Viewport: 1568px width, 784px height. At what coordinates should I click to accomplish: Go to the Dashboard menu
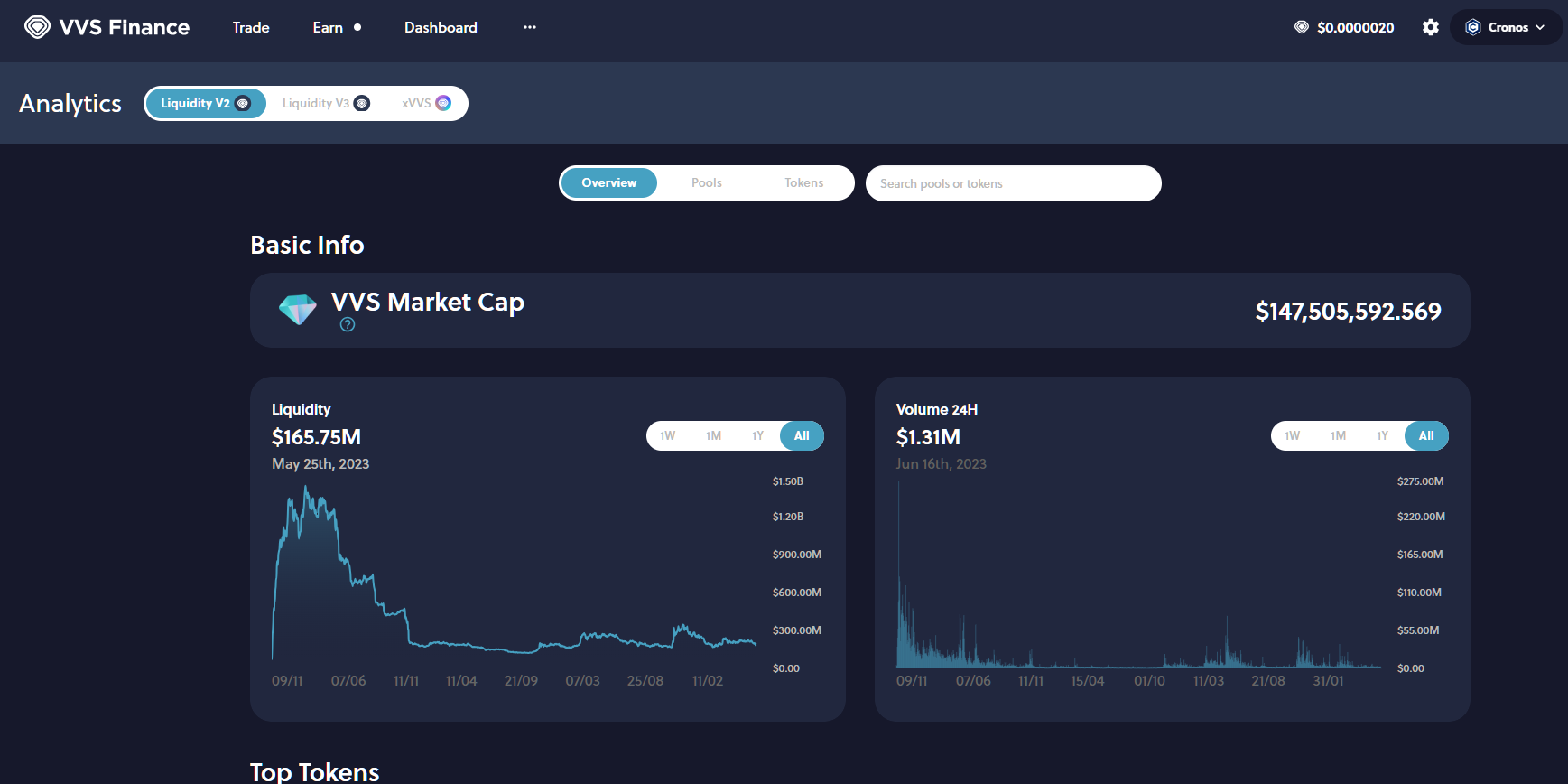[x=441, y=27]
